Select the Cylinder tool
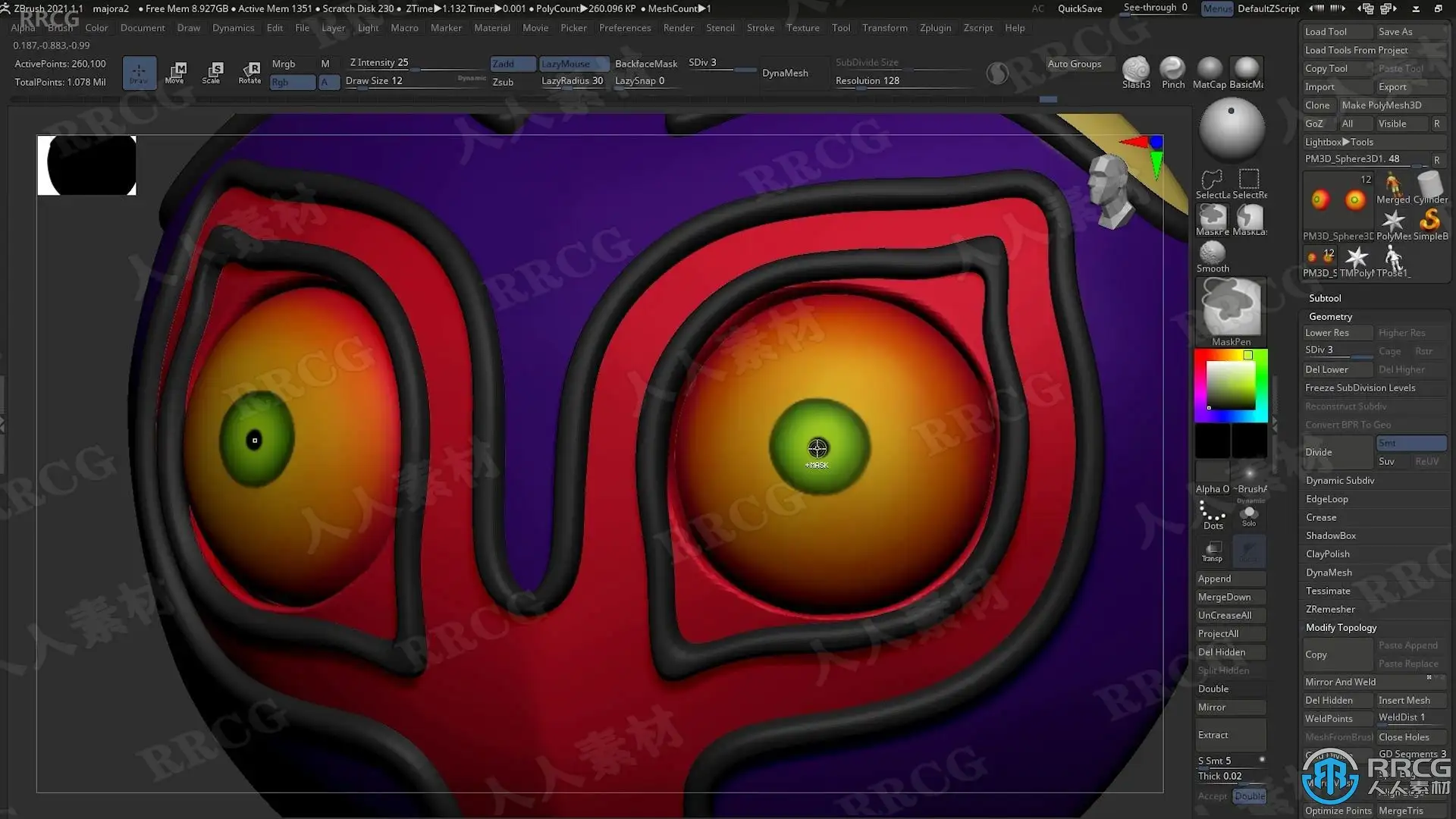The image size is (1456, 819). point(1430,188)
